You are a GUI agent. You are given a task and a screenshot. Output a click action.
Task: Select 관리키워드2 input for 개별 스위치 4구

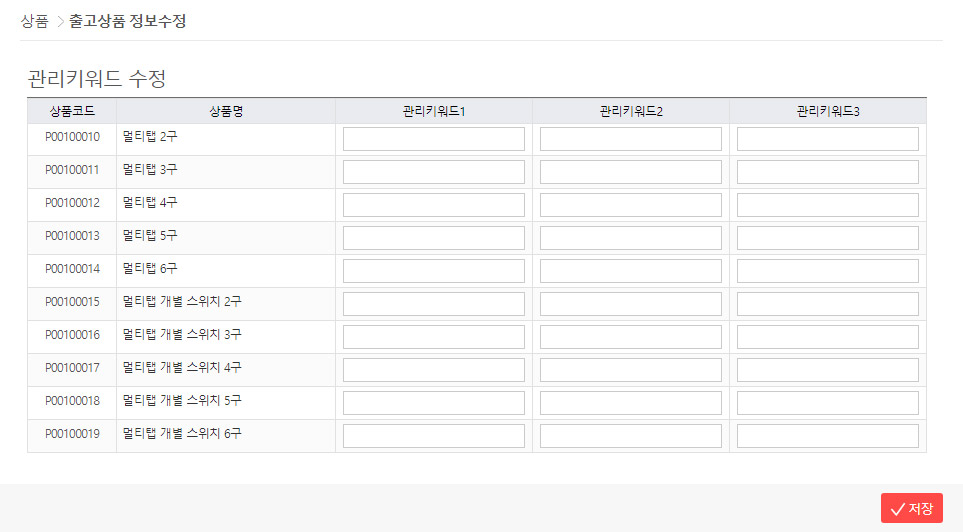click(x=630, y=370)
